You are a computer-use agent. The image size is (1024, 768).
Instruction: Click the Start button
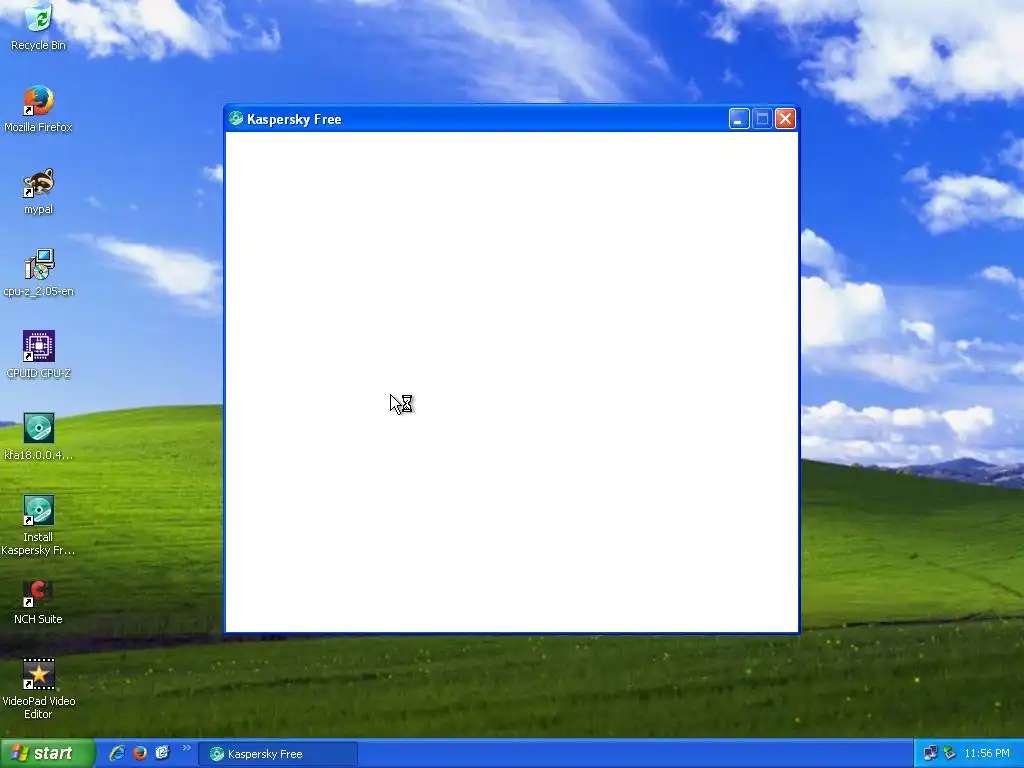(x=48, y=754)
